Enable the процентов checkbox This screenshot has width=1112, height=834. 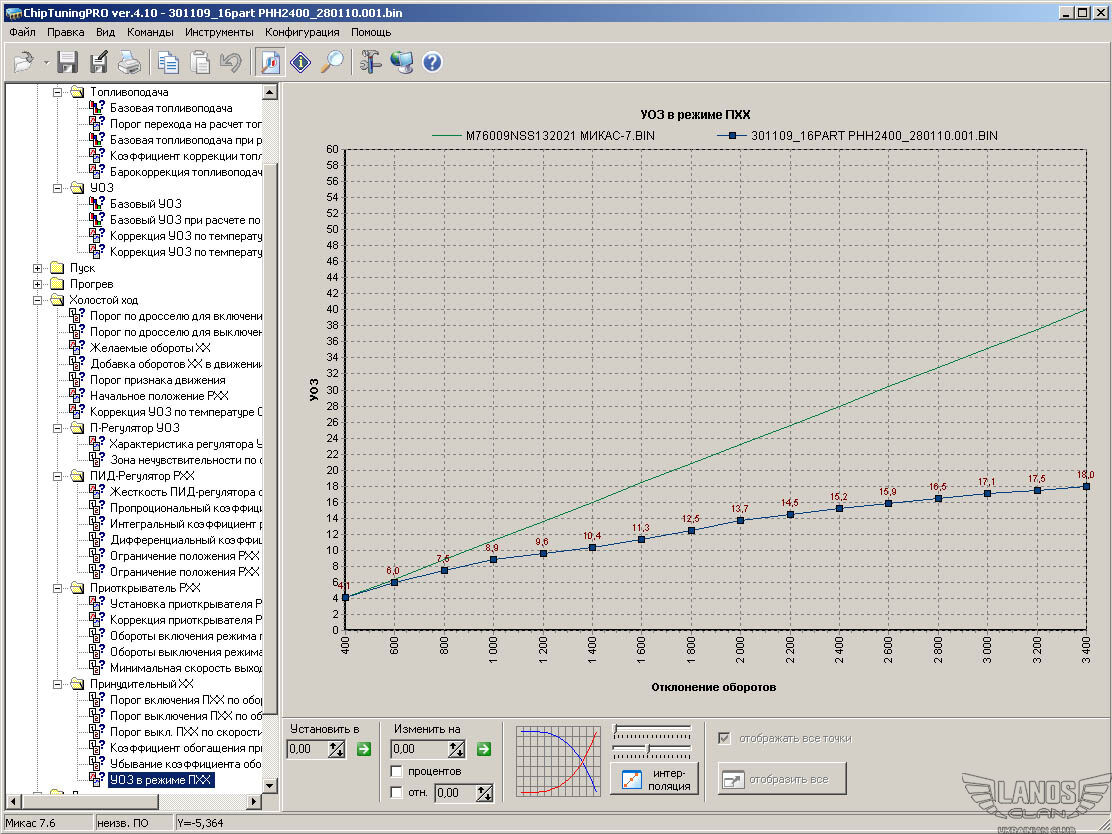tap(397, 771)
